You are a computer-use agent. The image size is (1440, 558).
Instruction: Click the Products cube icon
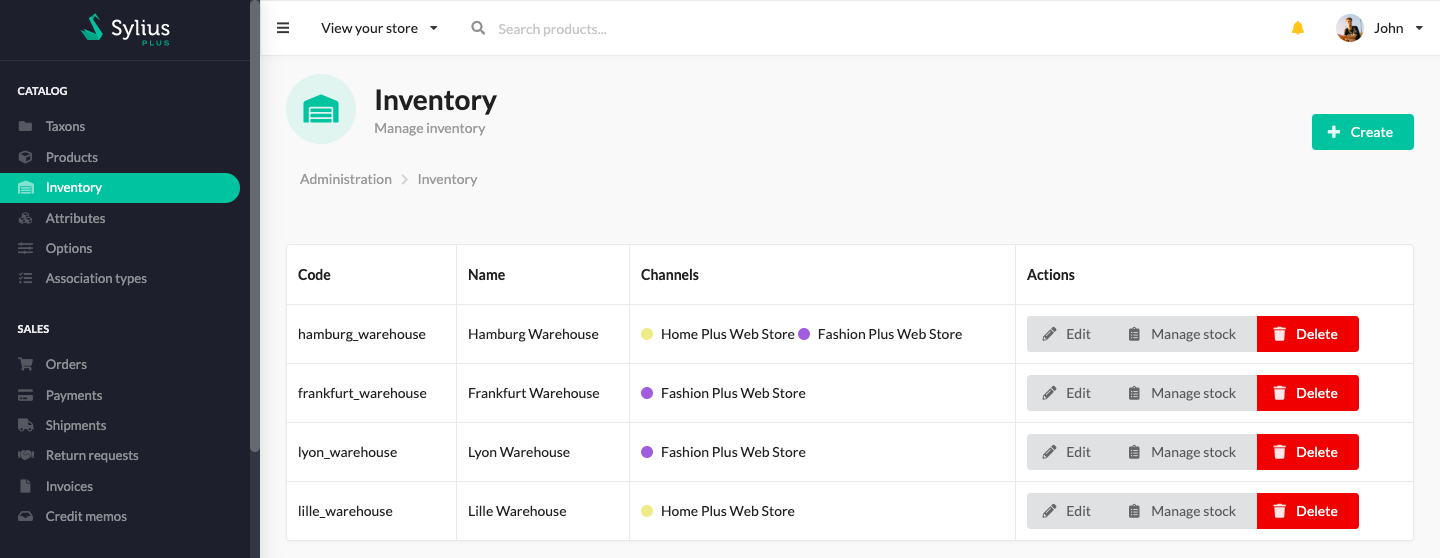click(26, 157)
